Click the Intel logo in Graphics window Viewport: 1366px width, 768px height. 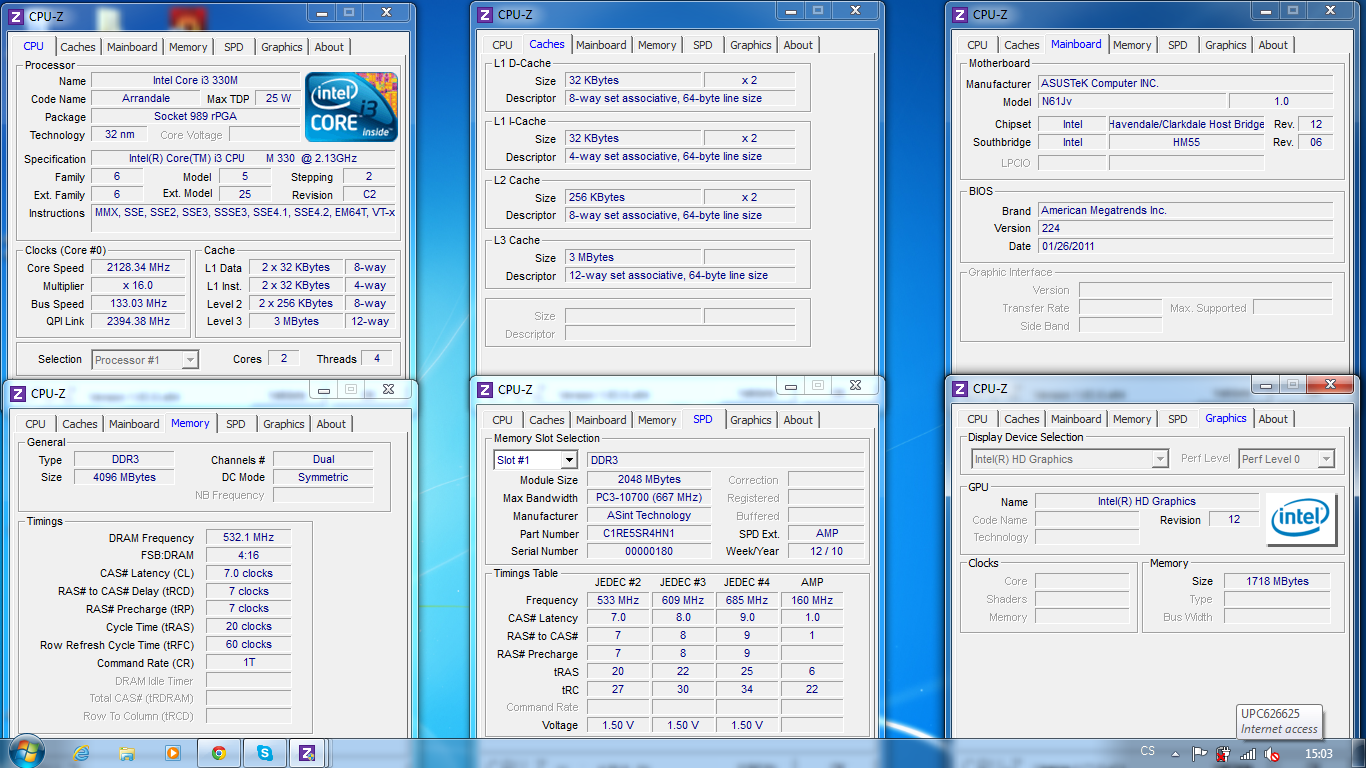1299,519
